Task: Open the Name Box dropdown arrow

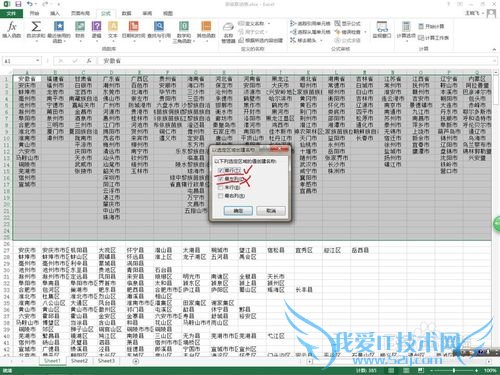Action: 38,61
